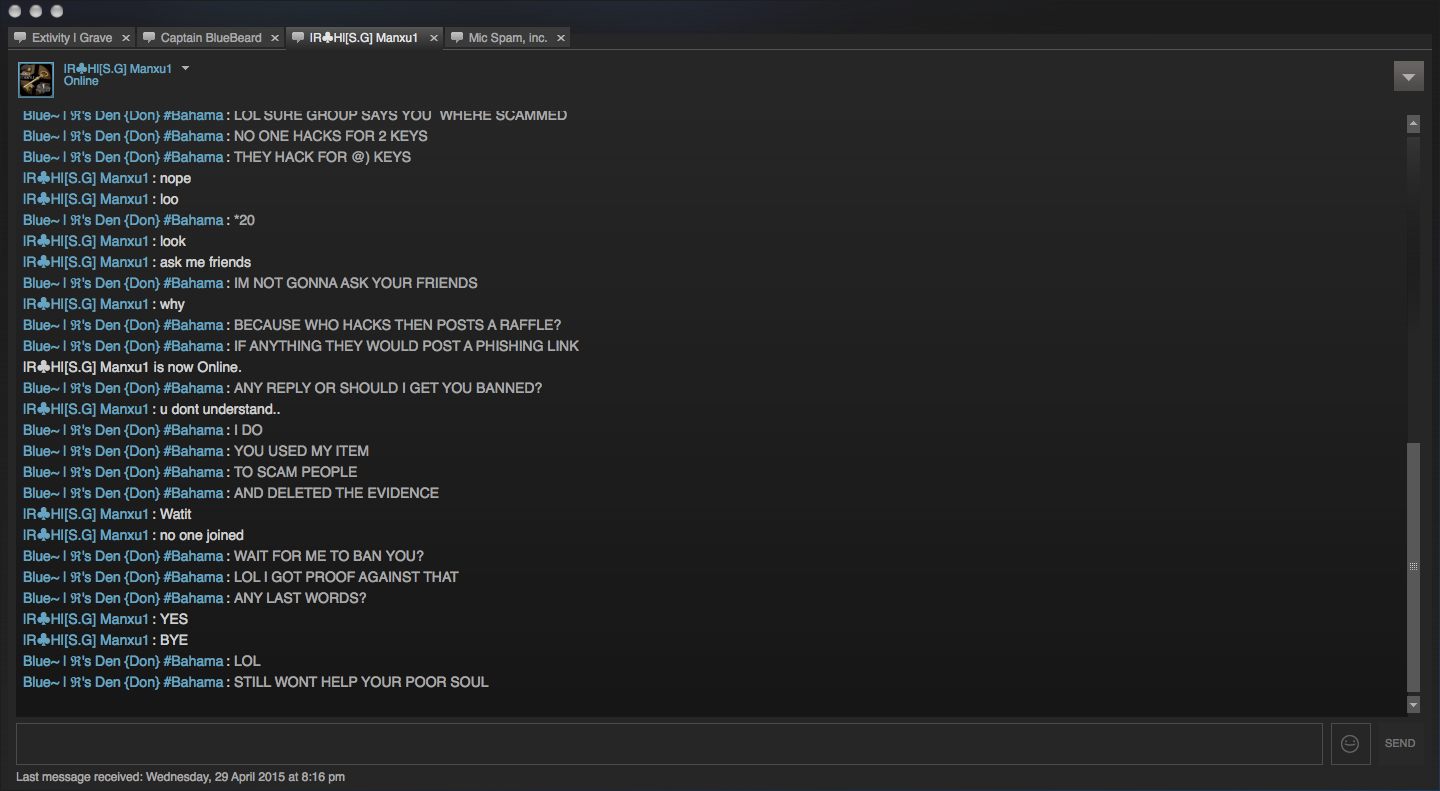
Task: Close the Mic Spam, inc. tab
Action: [561, 38]
